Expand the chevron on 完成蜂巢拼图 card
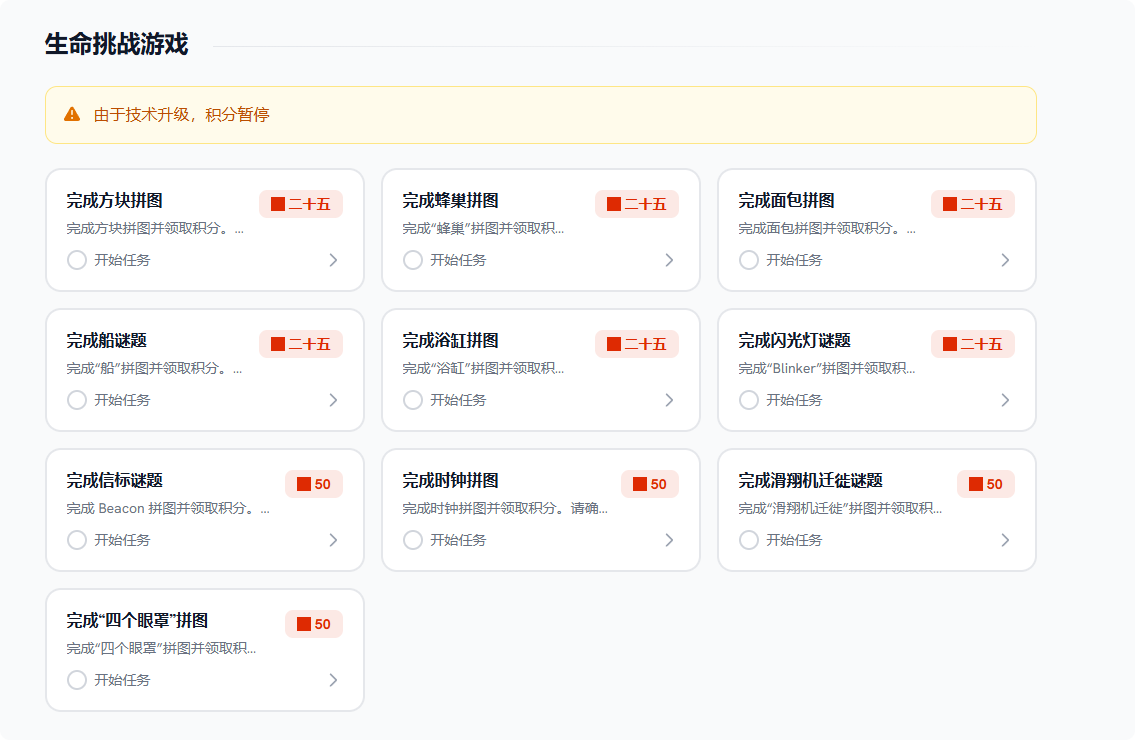1135x740 pixels. [669, 260]
